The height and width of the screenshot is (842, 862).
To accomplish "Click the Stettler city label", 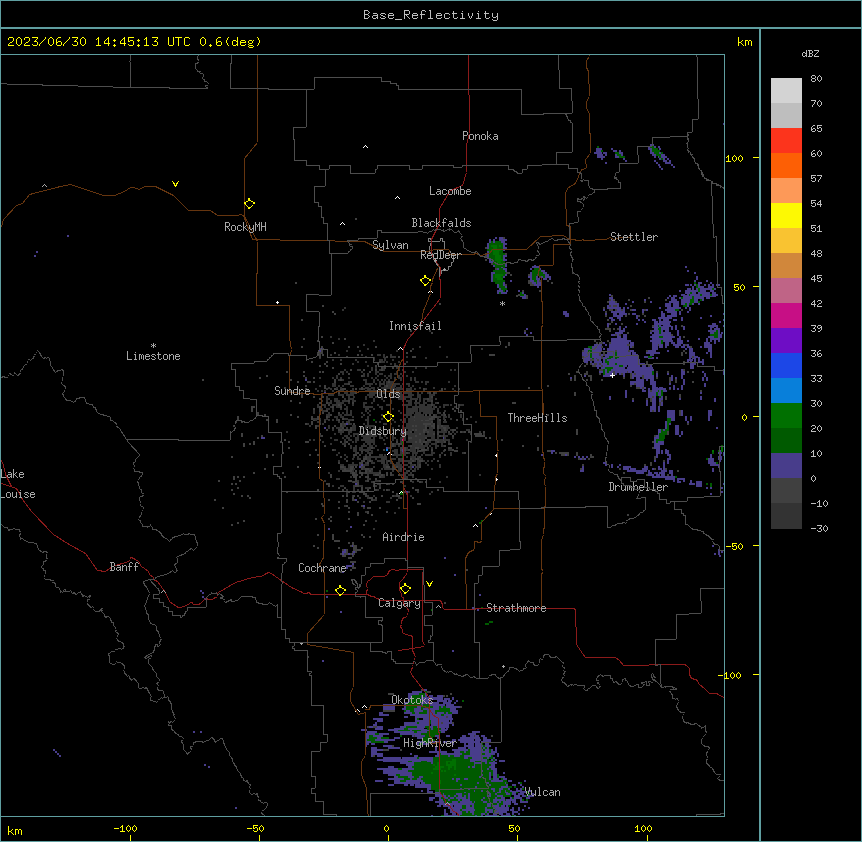I will pos(634,237).
